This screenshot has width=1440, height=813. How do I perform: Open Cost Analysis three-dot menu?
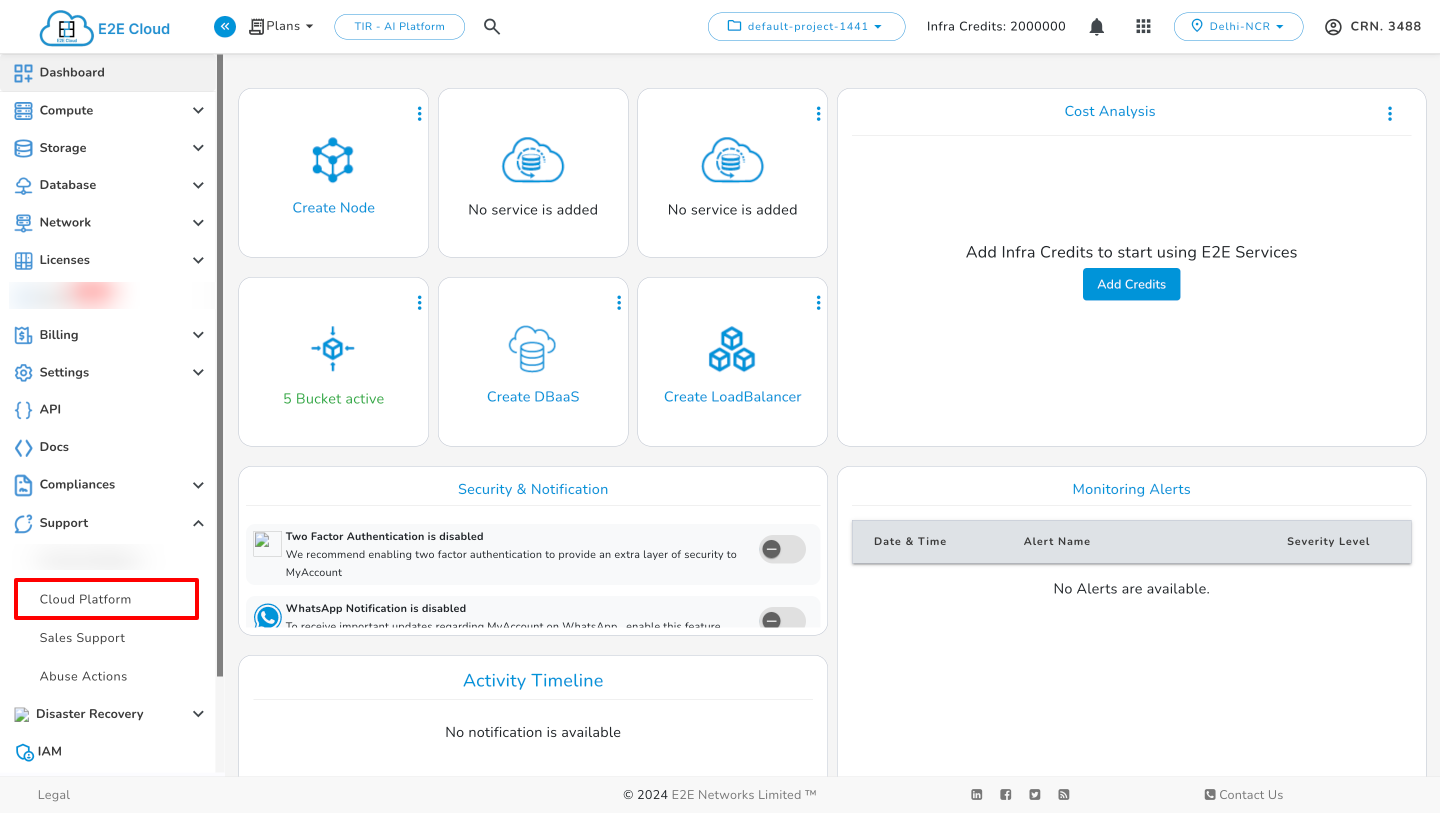click(x=1390, y=114)
